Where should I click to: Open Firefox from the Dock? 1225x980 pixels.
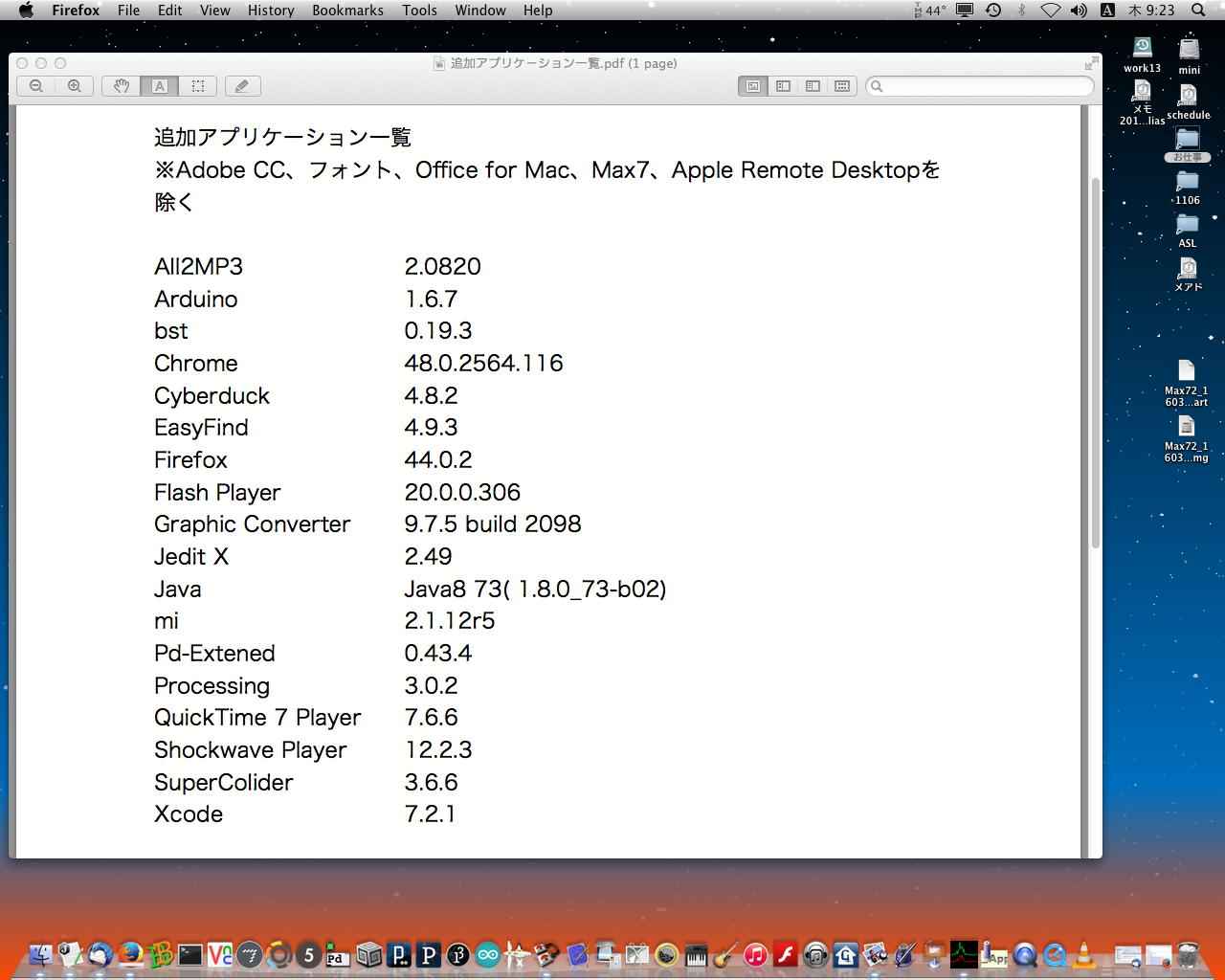point(130,954)
